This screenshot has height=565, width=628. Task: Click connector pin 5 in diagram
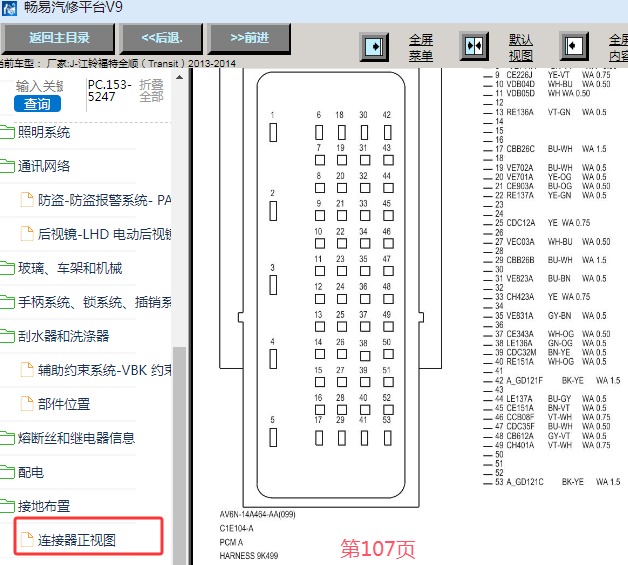273,437
